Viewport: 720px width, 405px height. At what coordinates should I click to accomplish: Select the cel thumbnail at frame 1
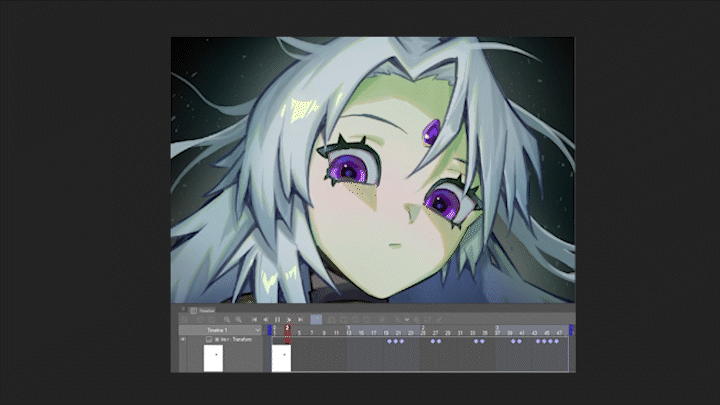281,358
